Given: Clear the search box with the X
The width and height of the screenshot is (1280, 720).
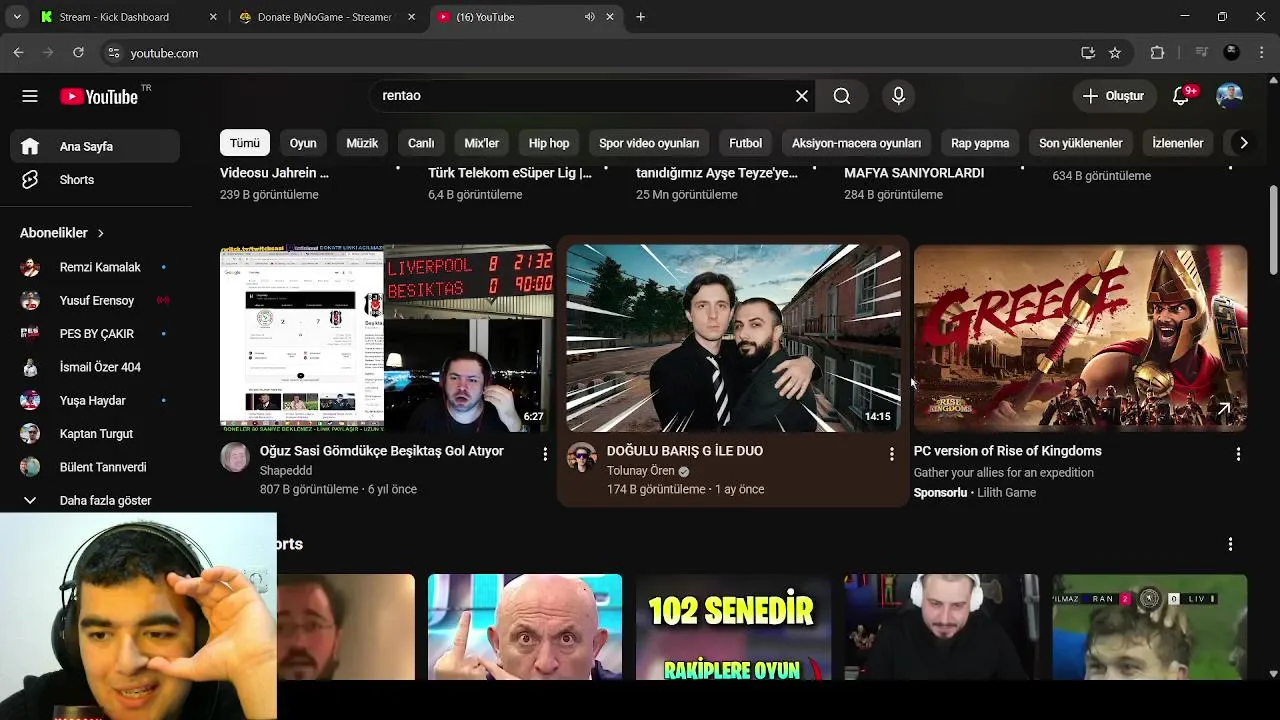Looking at the screenshot, I should tap(802, 96).
